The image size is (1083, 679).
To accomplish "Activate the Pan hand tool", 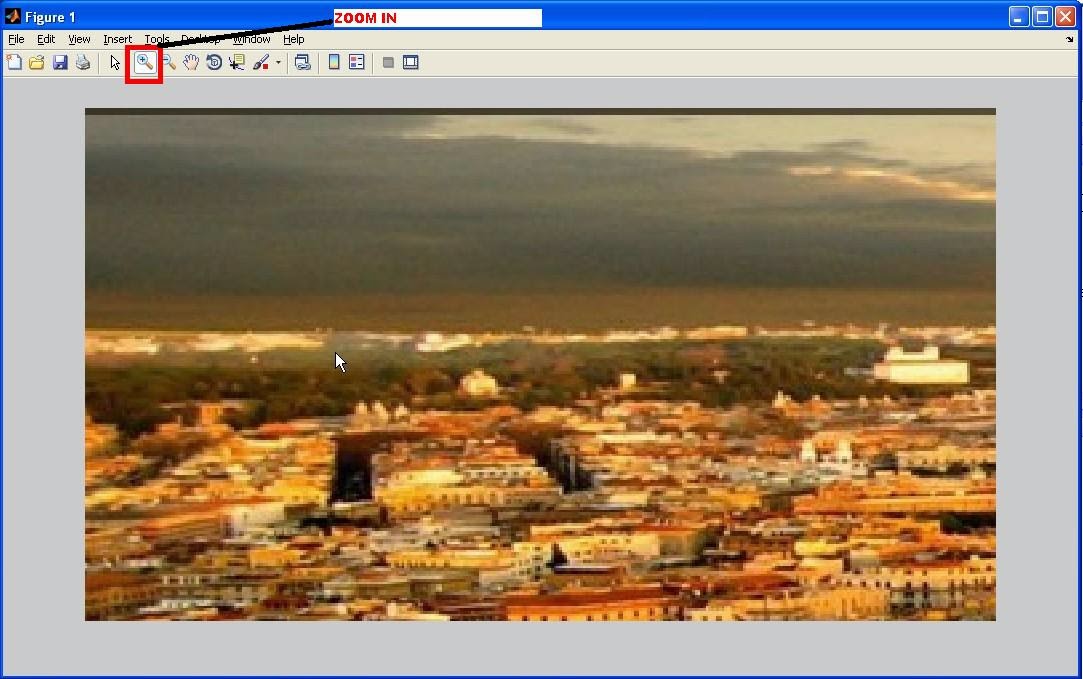I will click(191, 61).
